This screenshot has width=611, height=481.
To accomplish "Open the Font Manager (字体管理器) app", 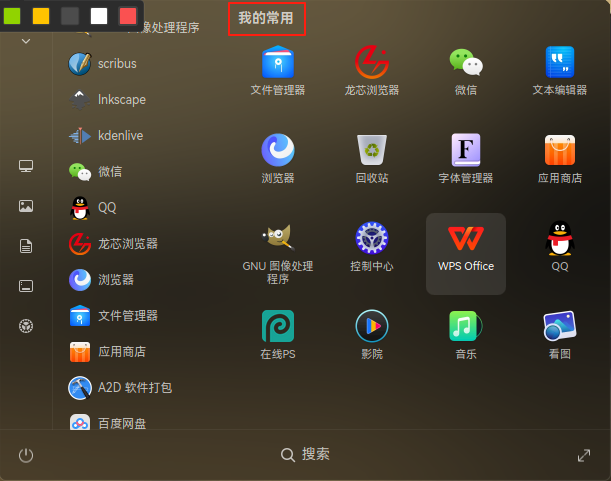I will pyautogui.click(x=466, y=158).
